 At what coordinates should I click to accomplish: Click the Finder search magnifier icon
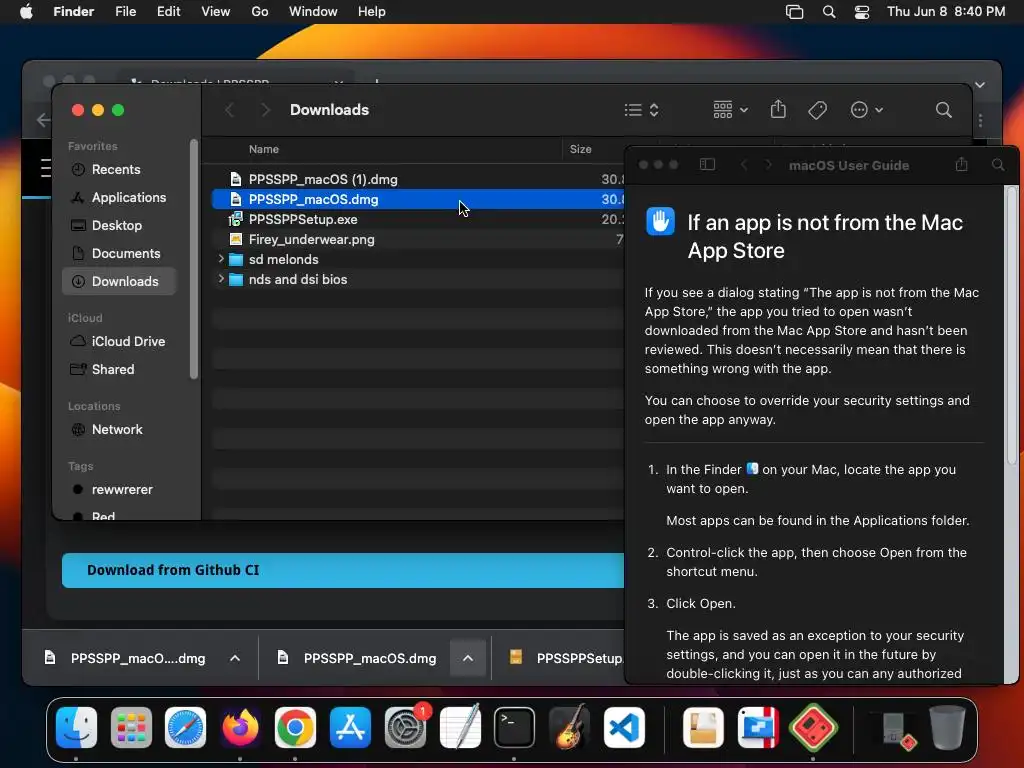(x=944, y=110)
